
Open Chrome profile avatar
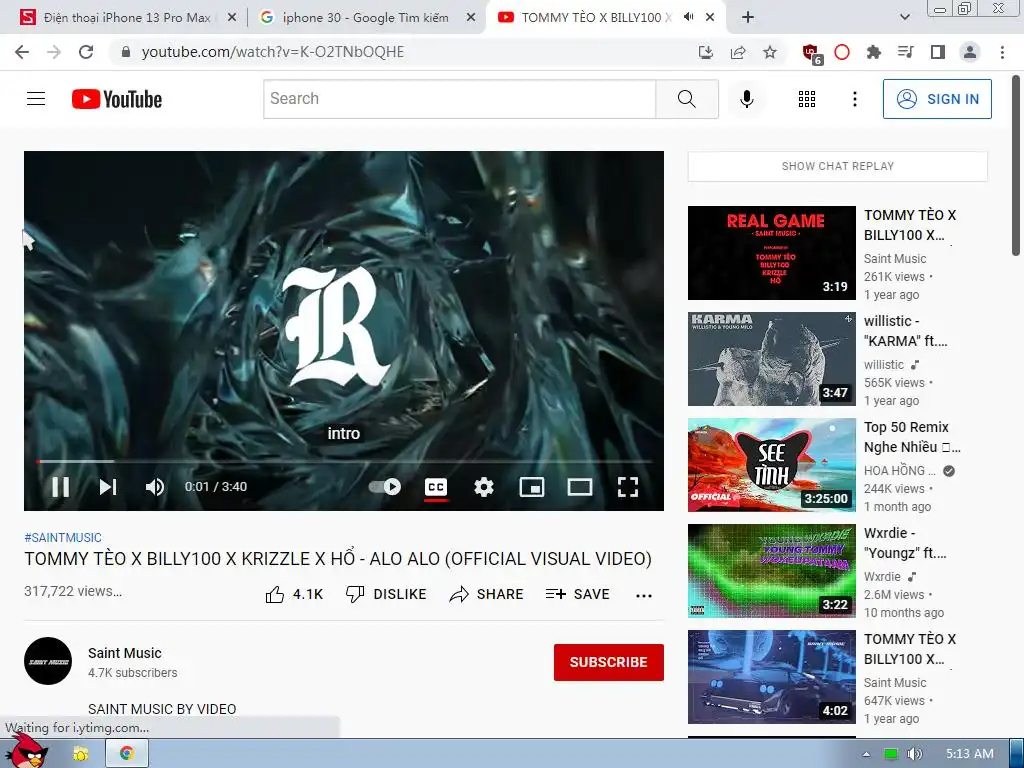pyautogui.click(x=970, y=52)
